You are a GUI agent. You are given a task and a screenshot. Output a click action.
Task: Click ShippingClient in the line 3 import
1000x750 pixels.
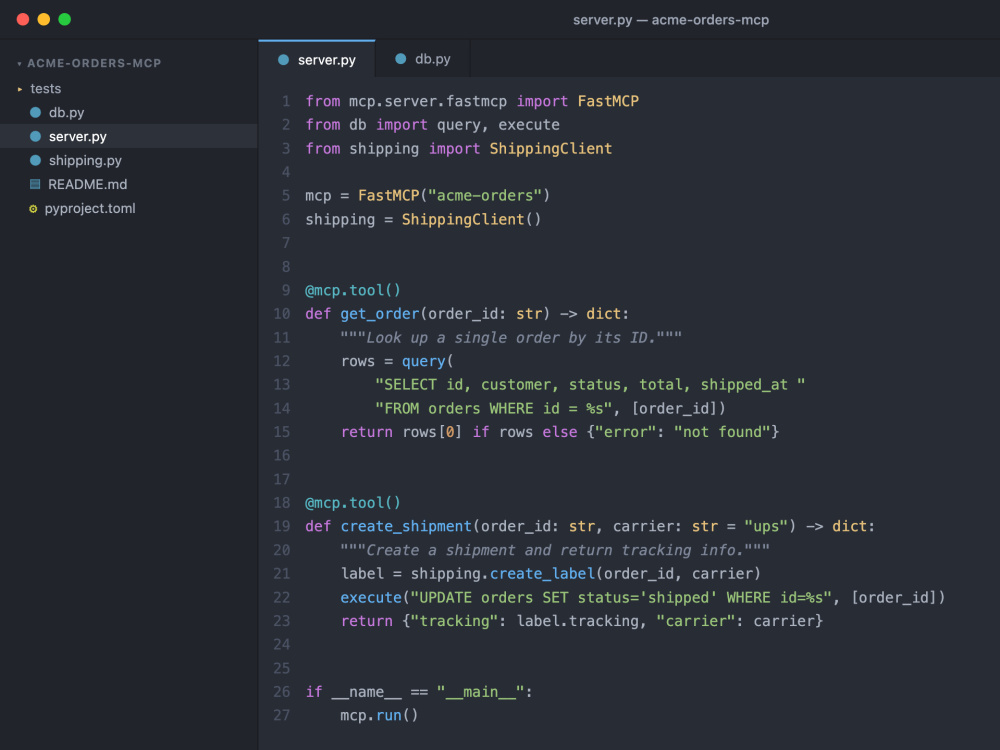click(x=550, y=149)
